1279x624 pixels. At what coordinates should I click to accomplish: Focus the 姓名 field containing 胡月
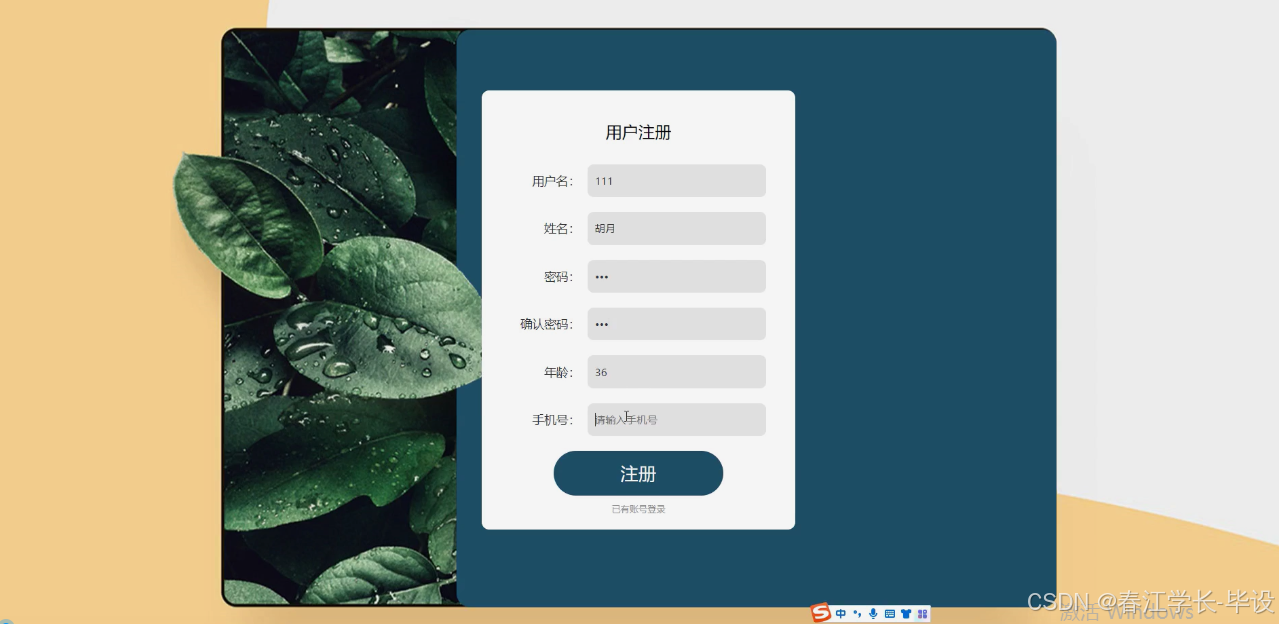(677, 228)
